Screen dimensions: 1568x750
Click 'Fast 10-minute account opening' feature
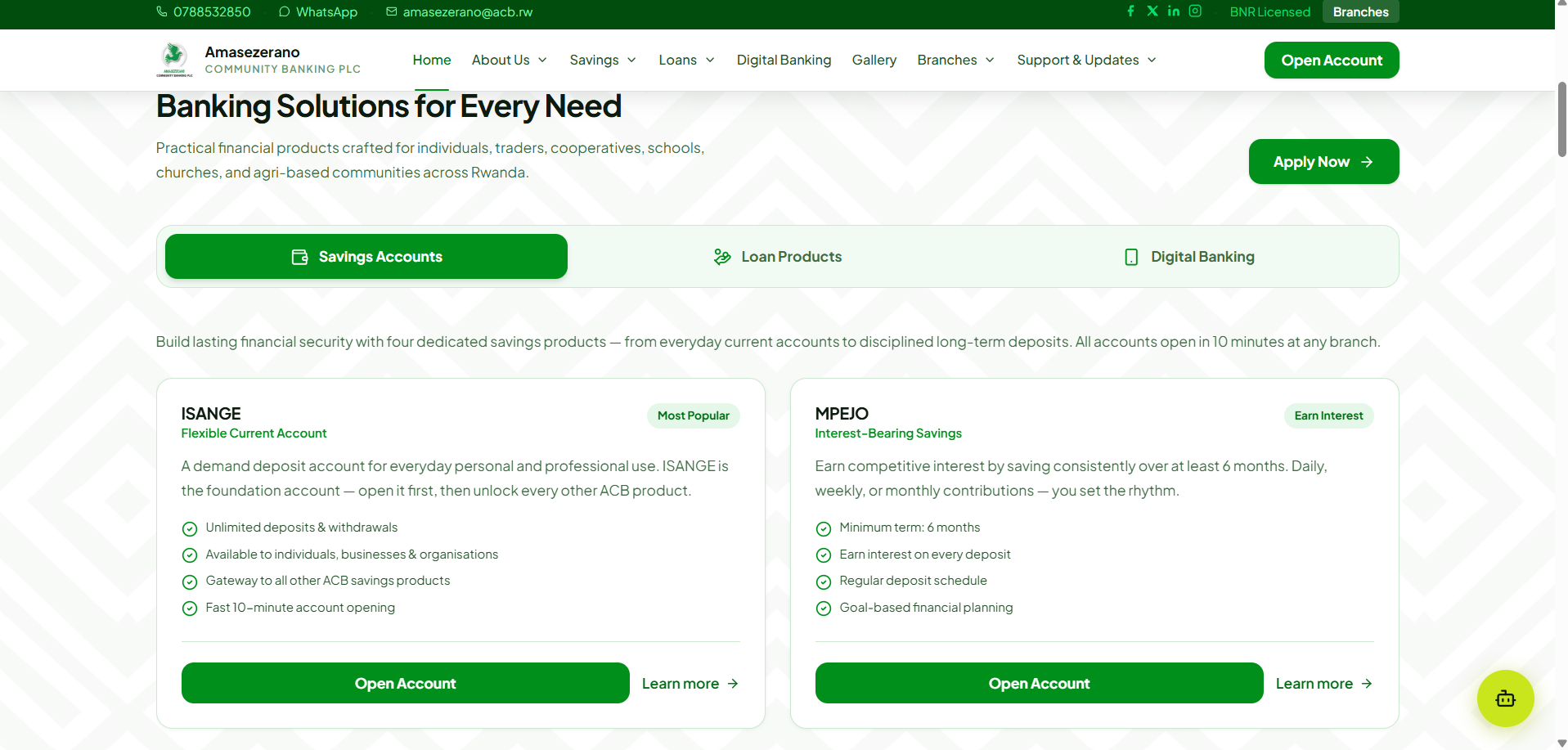pos(300,608)
